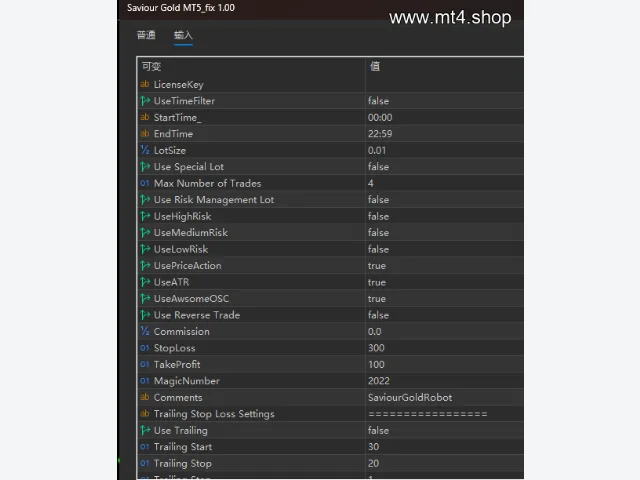Click the empty LicenseKey value field
Viewport: 640px width, 480px height.
(x=444, y=84)
